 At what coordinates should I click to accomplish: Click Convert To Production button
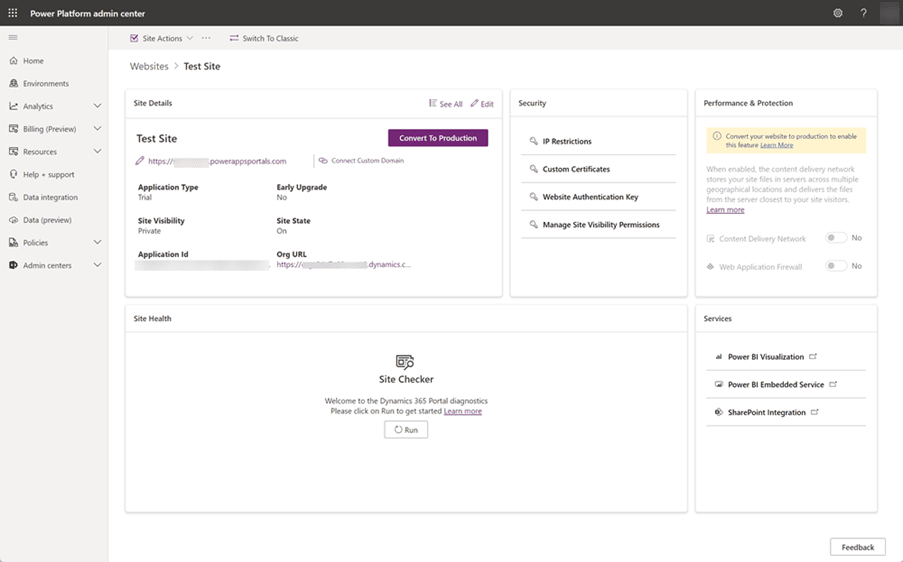click(438, 138)
